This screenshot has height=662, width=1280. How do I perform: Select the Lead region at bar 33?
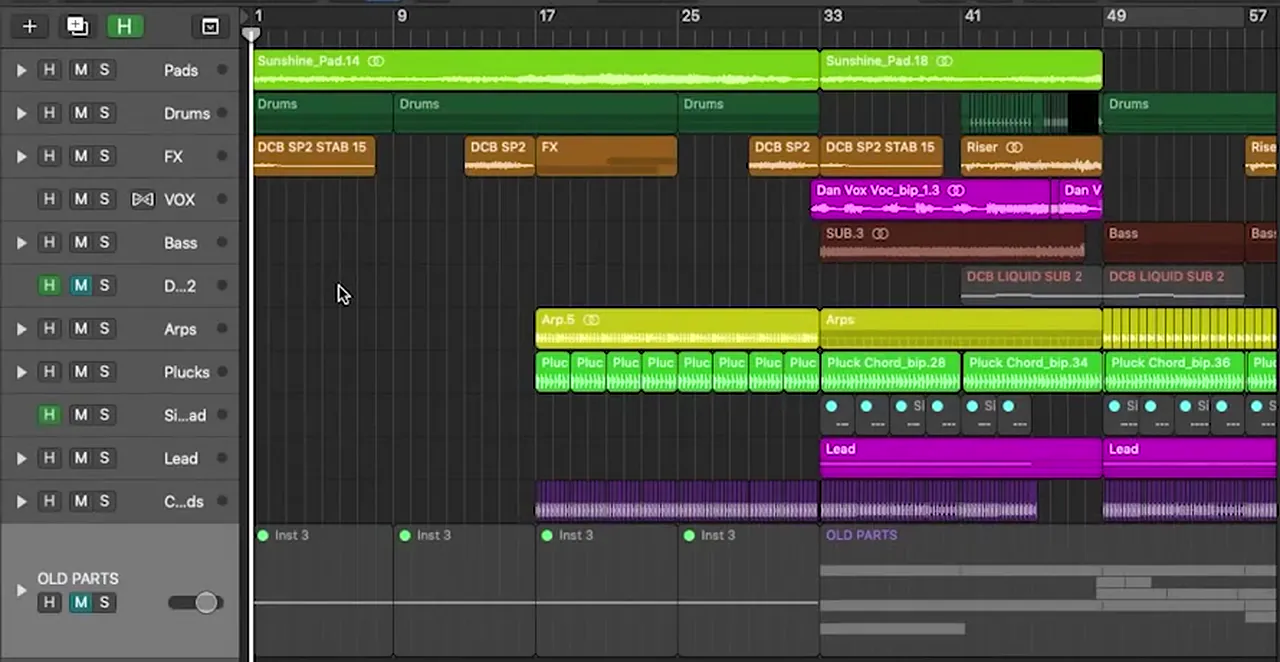[961, 457]
